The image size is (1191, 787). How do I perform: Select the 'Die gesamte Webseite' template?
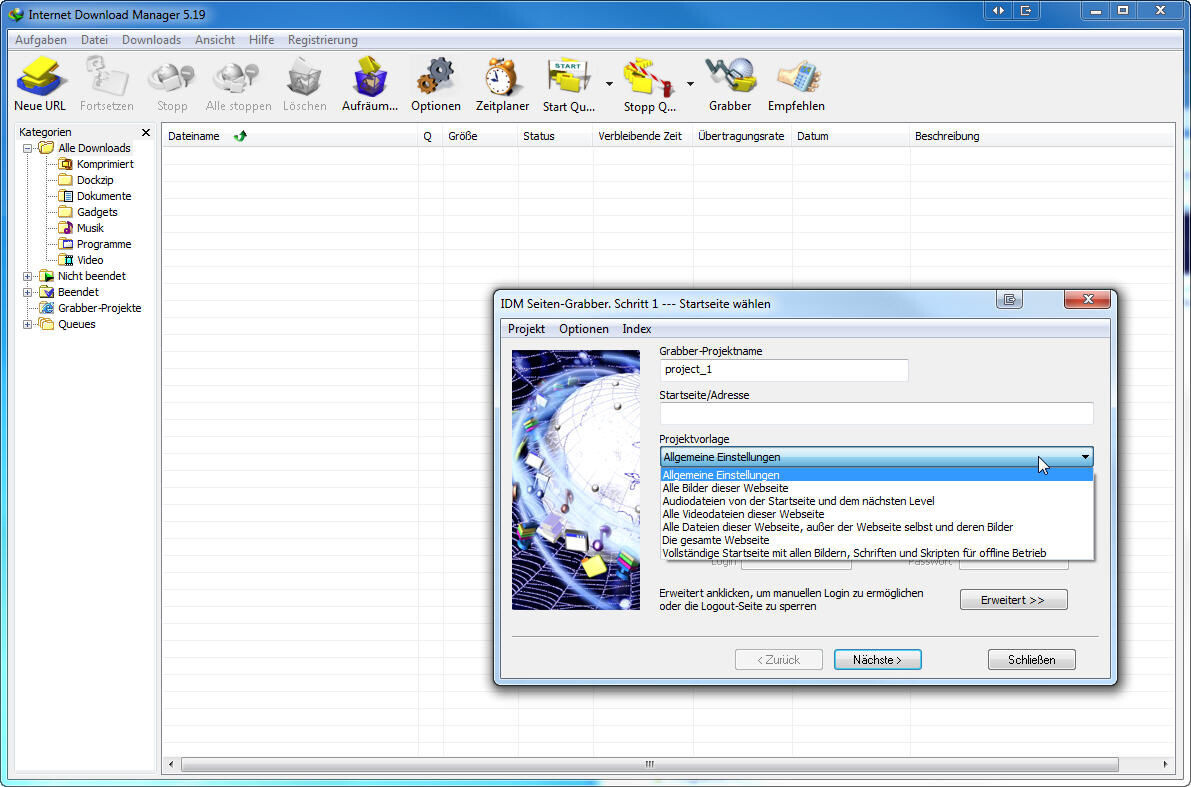718,539
